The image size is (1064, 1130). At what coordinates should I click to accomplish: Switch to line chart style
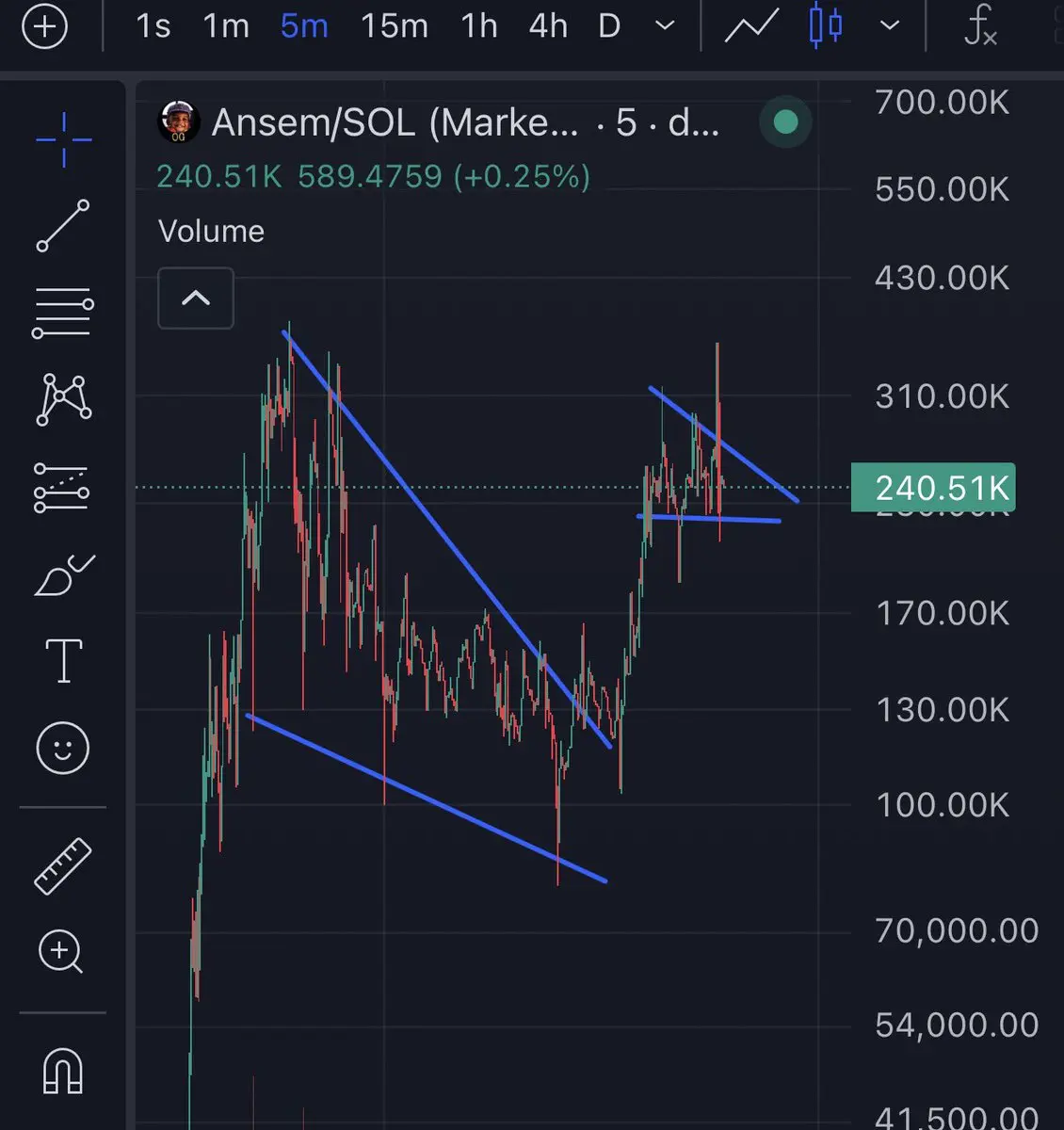click(751, 25)
